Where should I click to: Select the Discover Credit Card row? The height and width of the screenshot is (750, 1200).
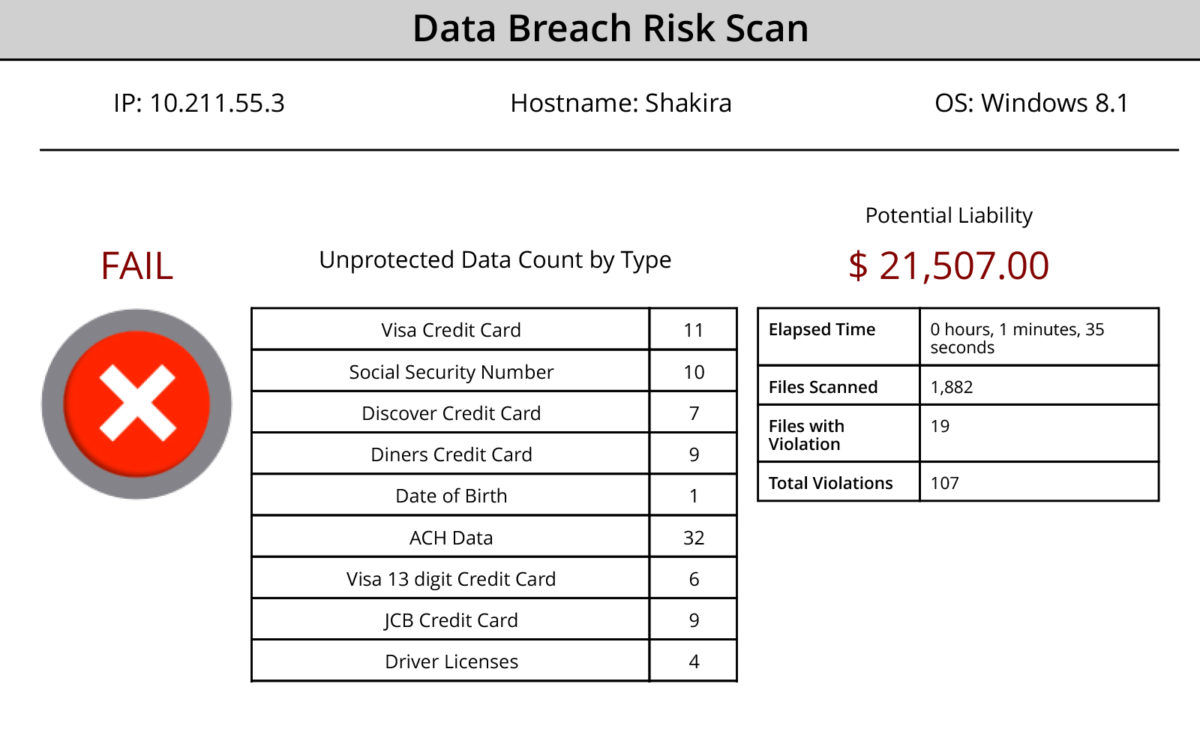tap(451, 413)
